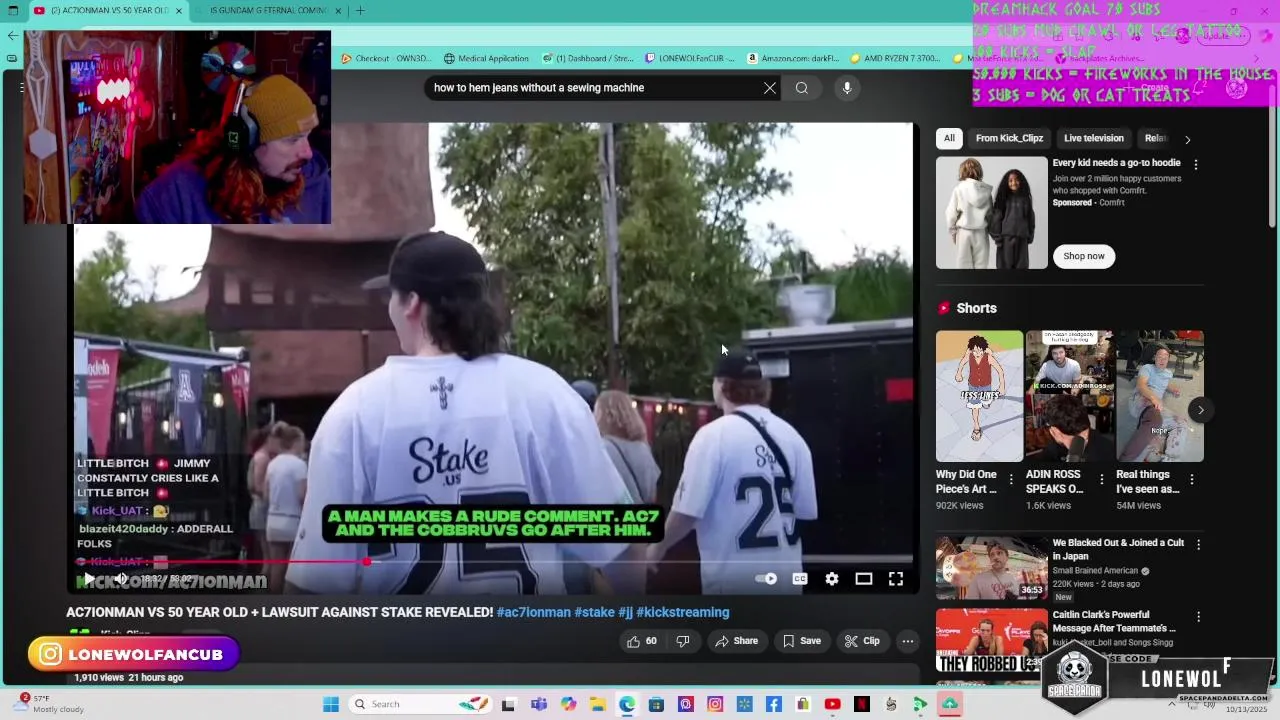
Task: Open Netflix from the taskbar
Action: point(862,704)
